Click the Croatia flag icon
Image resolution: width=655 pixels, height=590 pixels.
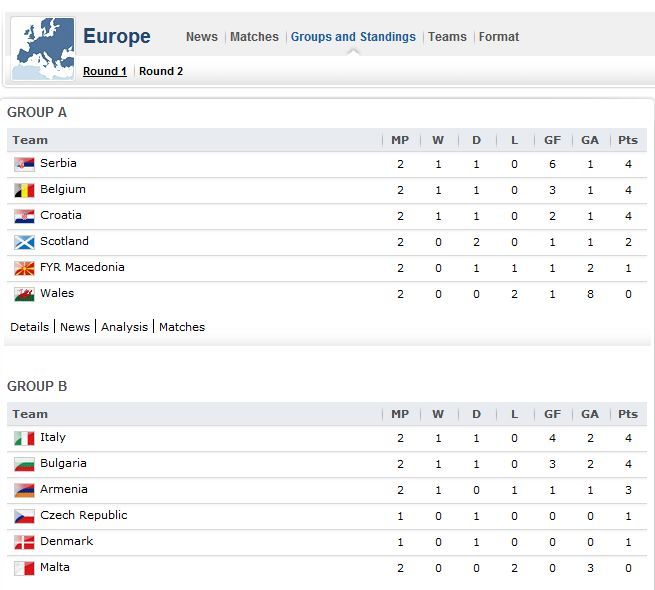click(x=24, y=216)
